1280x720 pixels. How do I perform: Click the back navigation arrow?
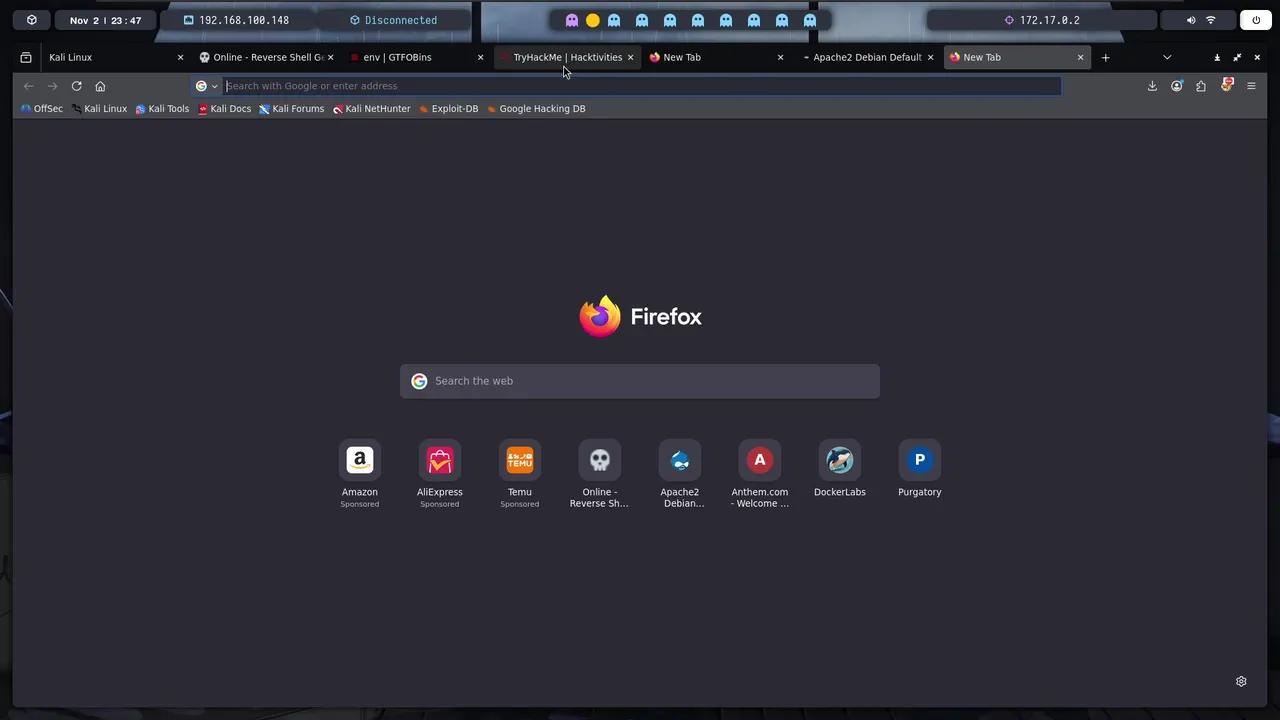[29, 86]
